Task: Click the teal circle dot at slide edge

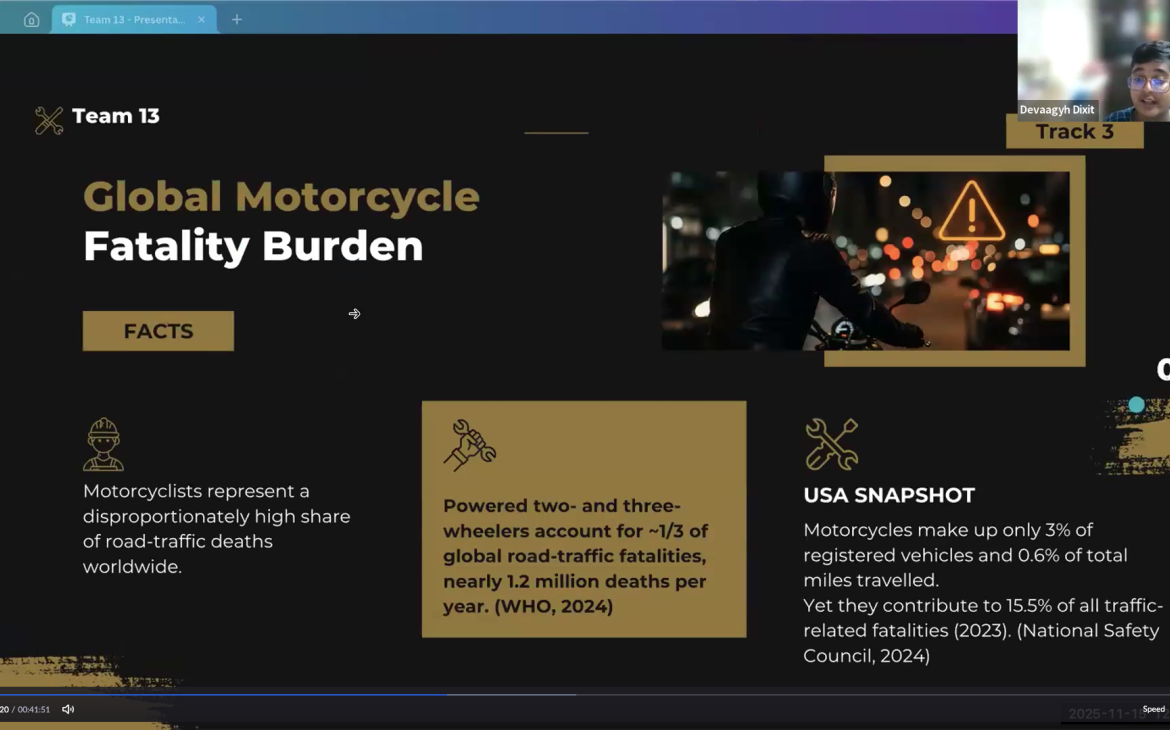Action: (x=1136, y=405)
